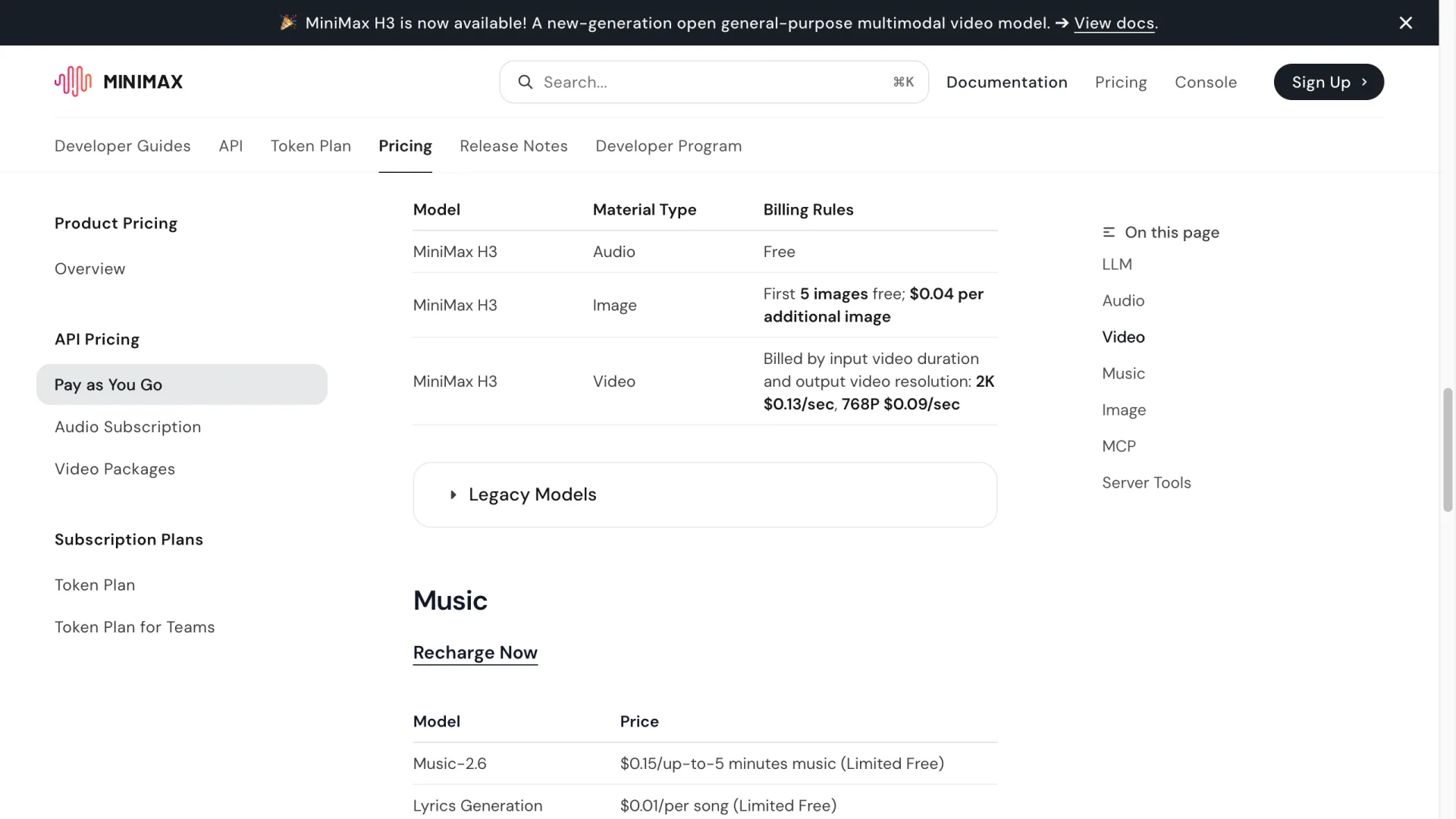Open the Release Notes tab

tap(513, 146)
